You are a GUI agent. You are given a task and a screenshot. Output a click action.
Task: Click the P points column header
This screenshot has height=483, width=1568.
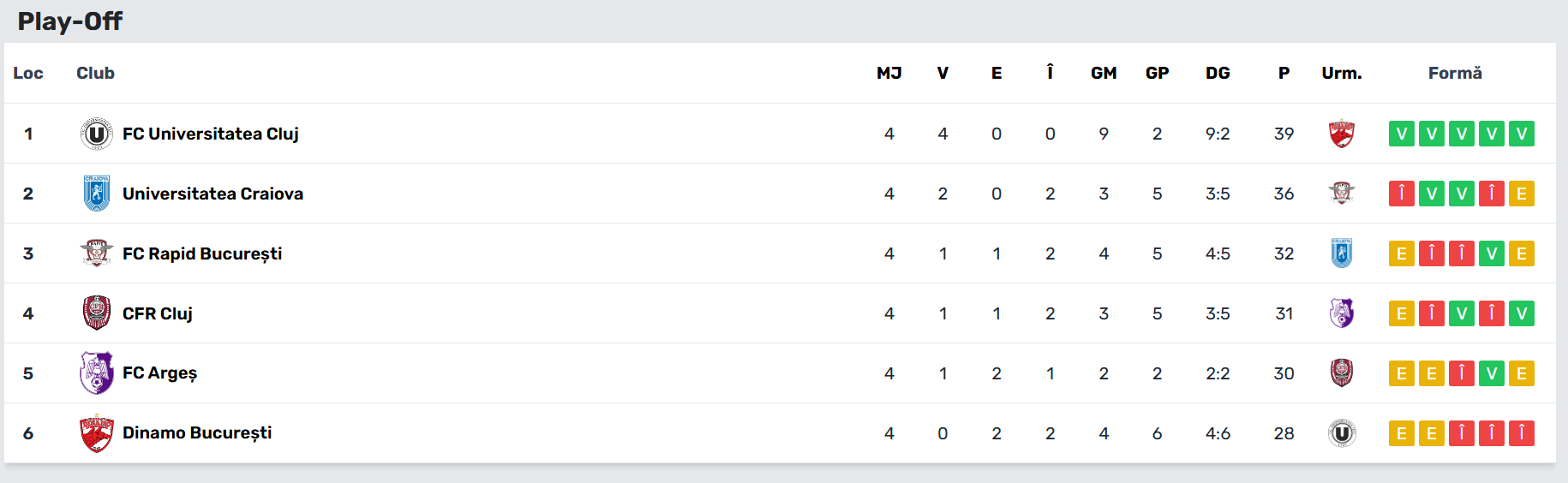[x=1284, y=74]
